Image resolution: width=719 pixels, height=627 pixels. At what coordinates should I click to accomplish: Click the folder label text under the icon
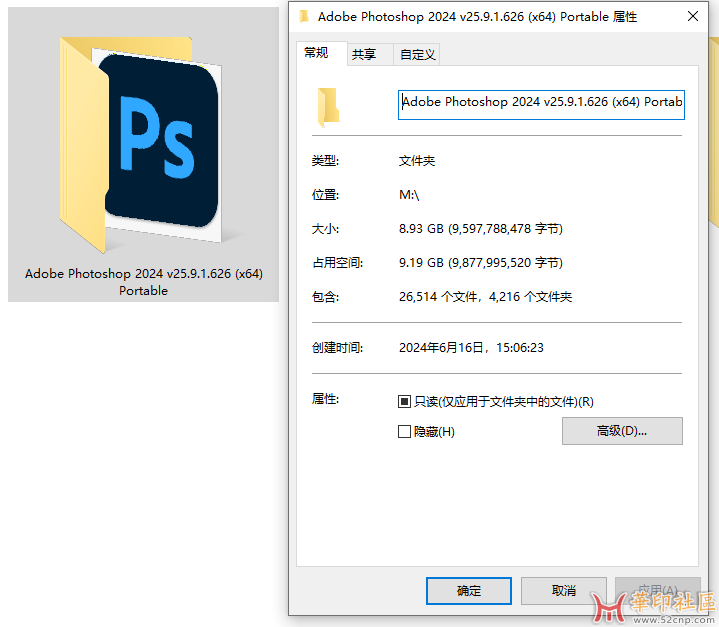[x=144, y=282]
